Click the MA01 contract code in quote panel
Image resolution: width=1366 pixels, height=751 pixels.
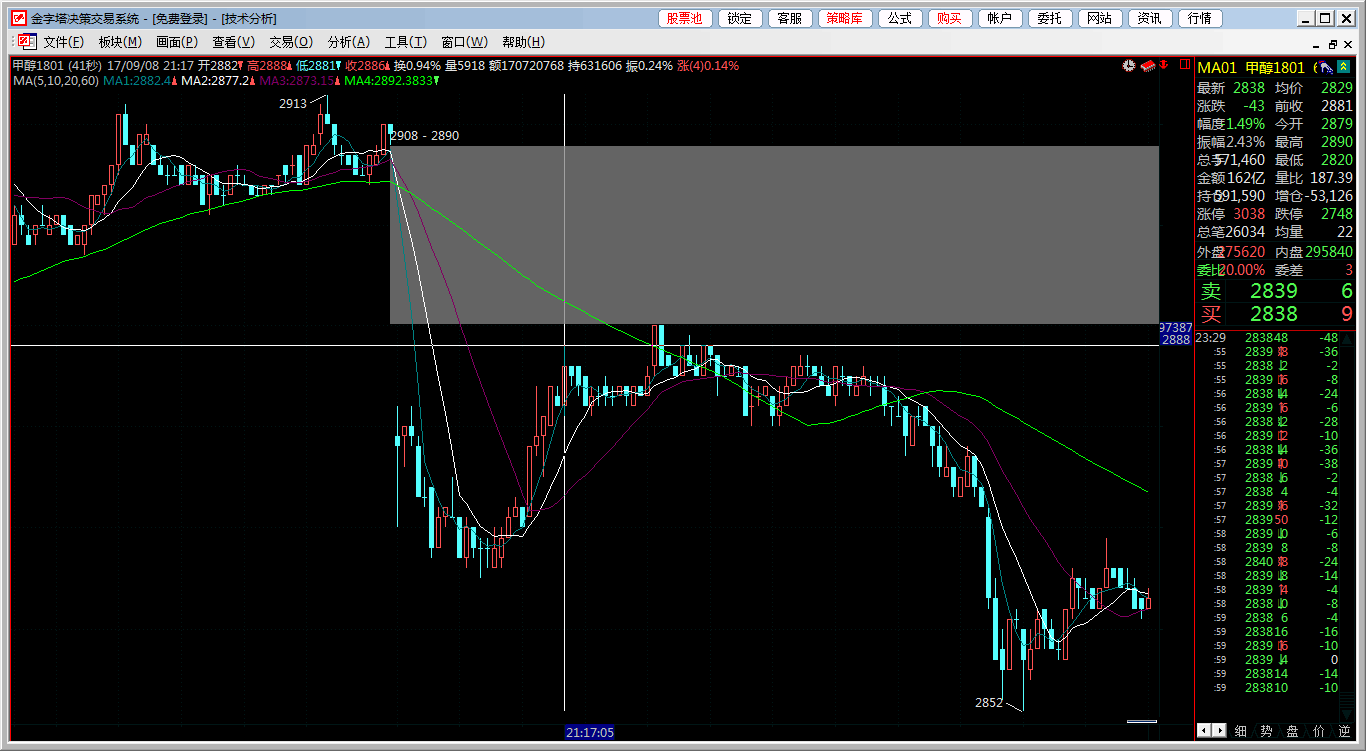point(1218,67)
